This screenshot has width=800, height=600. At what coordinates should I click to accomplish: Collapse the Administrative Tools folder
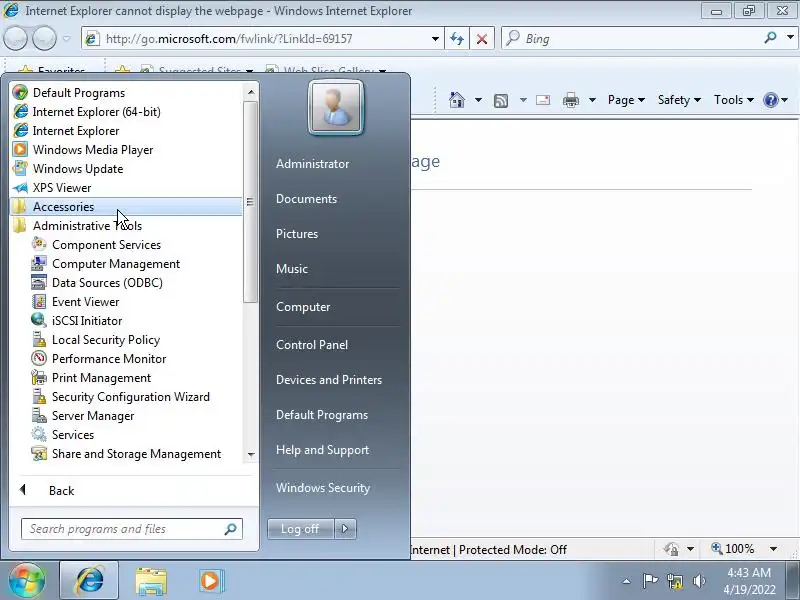point(126,226)
